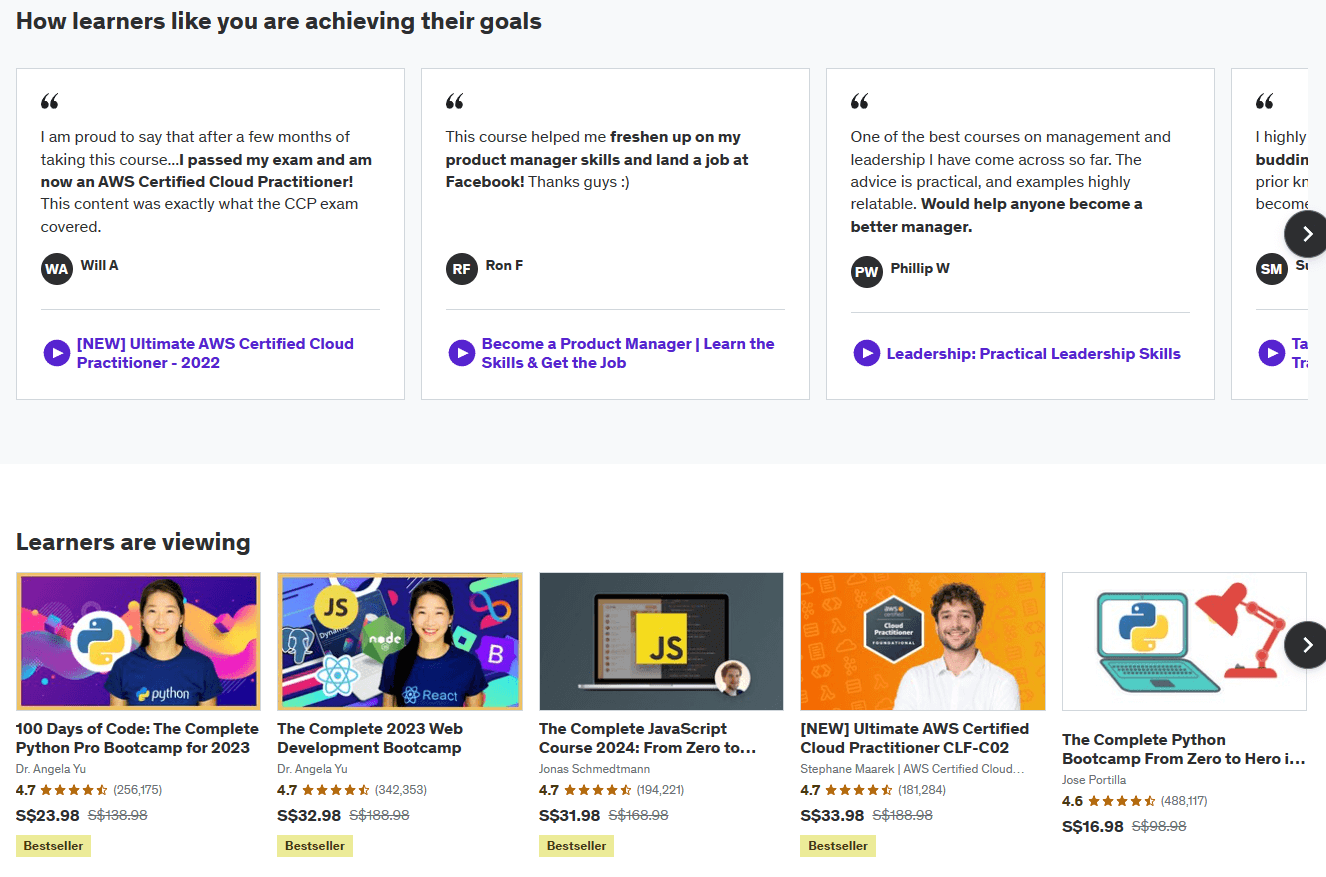Viewport: 1326px width, 877px height.
Task: Open The Complete JavaScript Course 2024 title
Action: [647, 738]
